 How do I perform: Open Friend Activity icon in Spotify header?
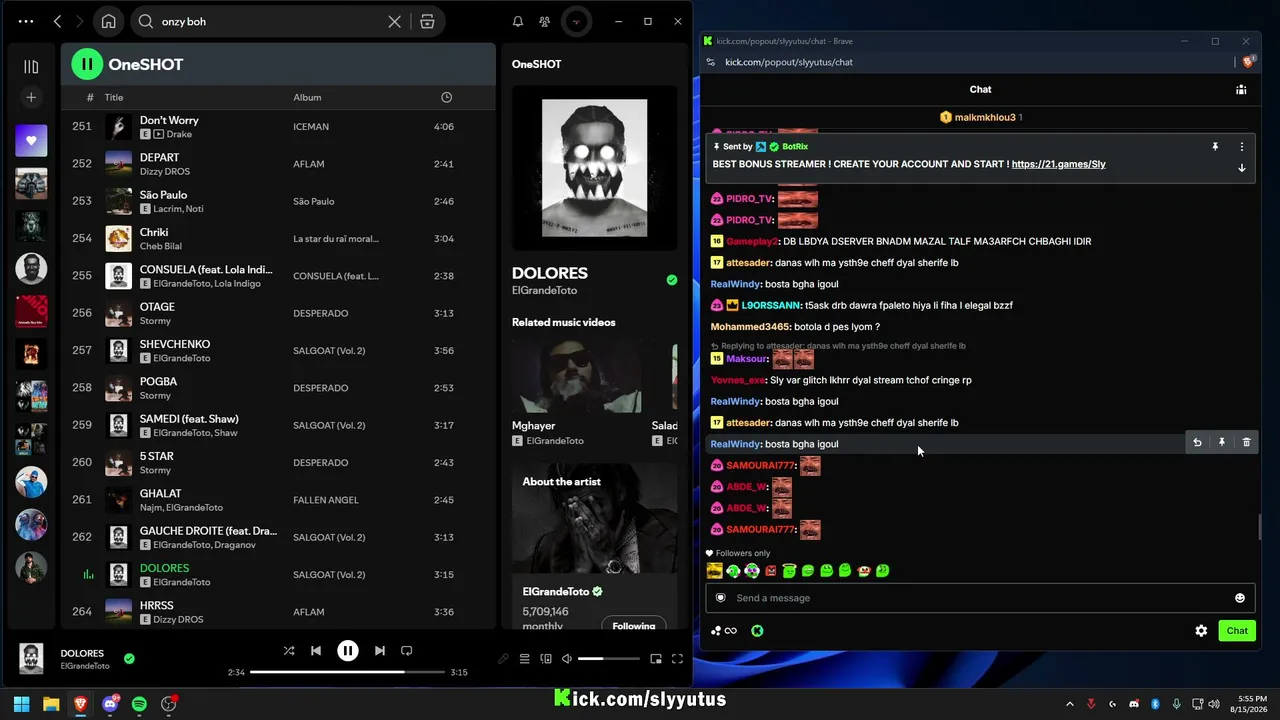pyautogui.click(x=544, y=21)
